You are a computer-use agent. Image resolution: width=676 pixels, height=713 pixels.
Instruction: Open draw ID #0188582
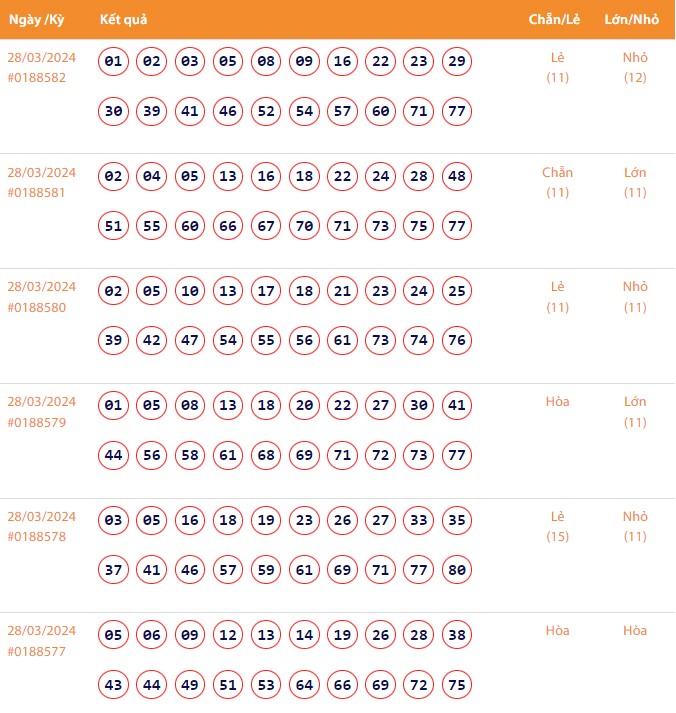coord(37,78)
